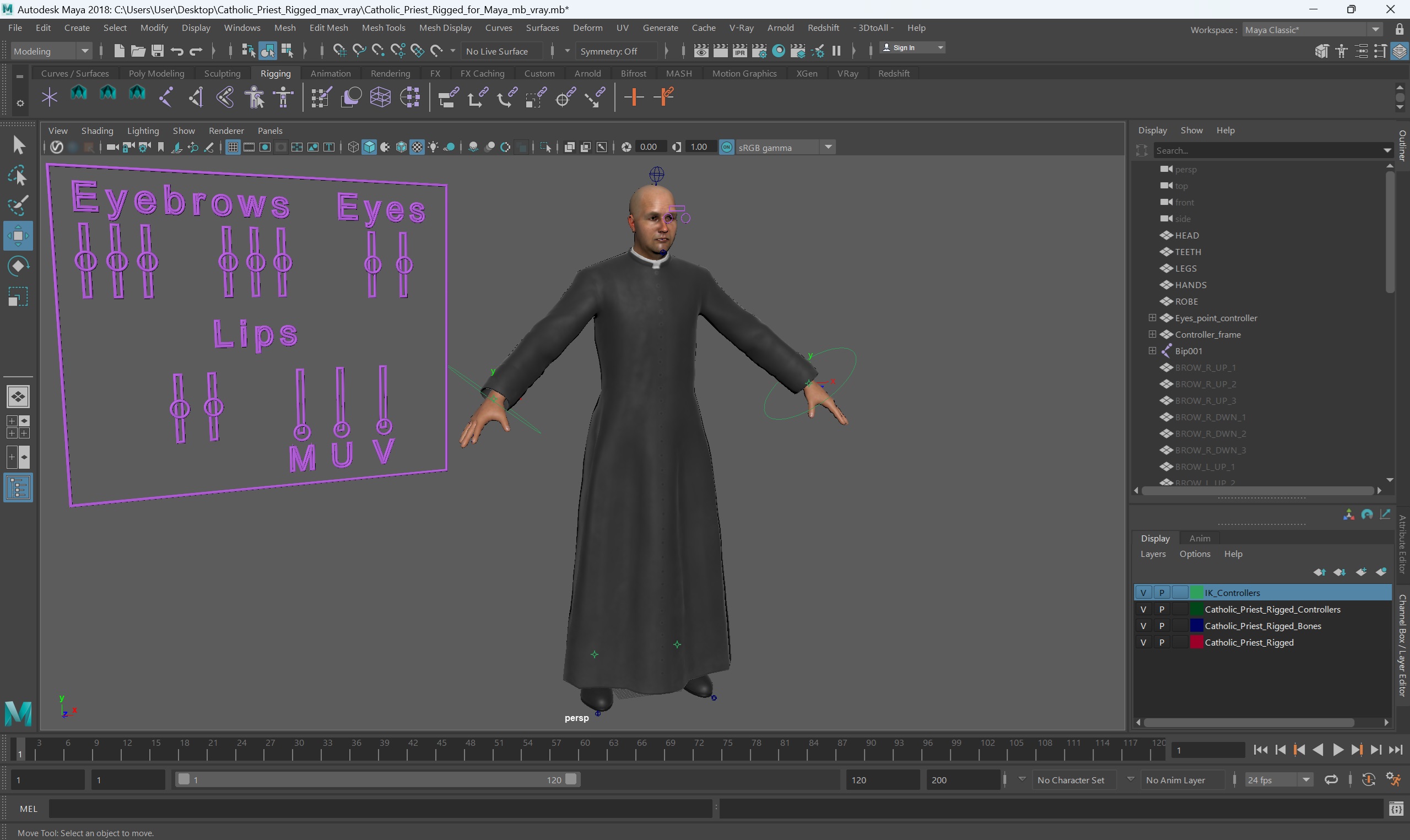This screenshot has height=840, width=1410.
Task: Expand Controller_frame node in Outliner
Action: tap(1152, 334)
